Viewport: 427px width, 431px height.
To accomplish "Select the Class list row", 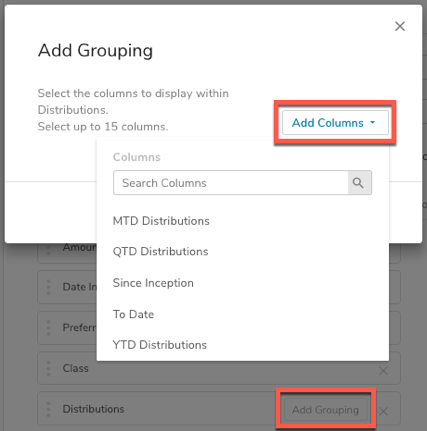I will click(x=219, y=368).
